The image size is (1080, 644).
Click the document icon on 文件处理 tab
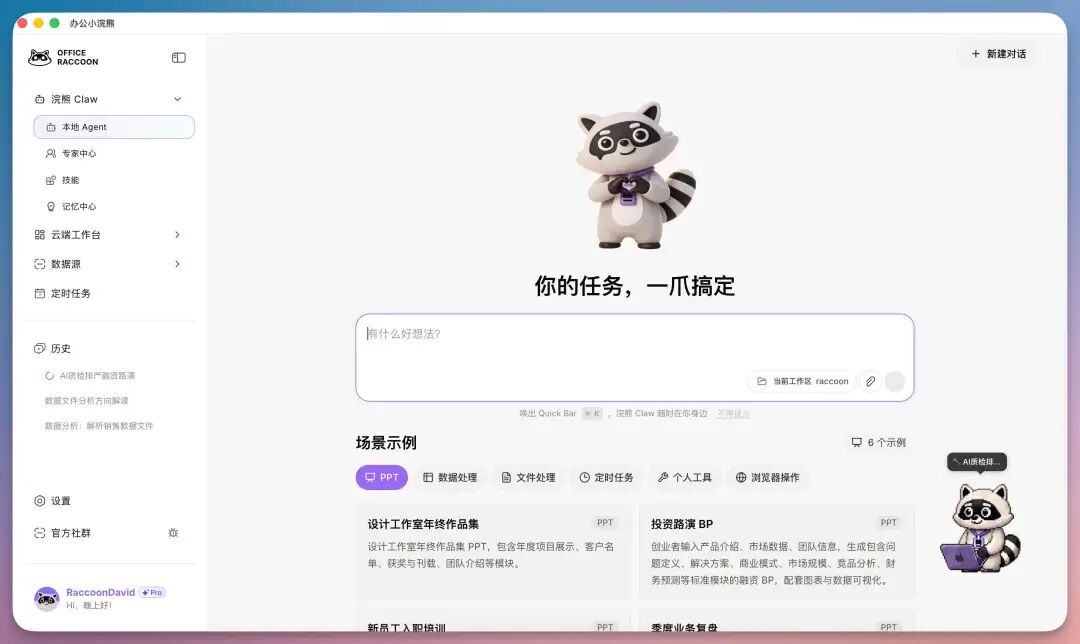coord(506,477)
